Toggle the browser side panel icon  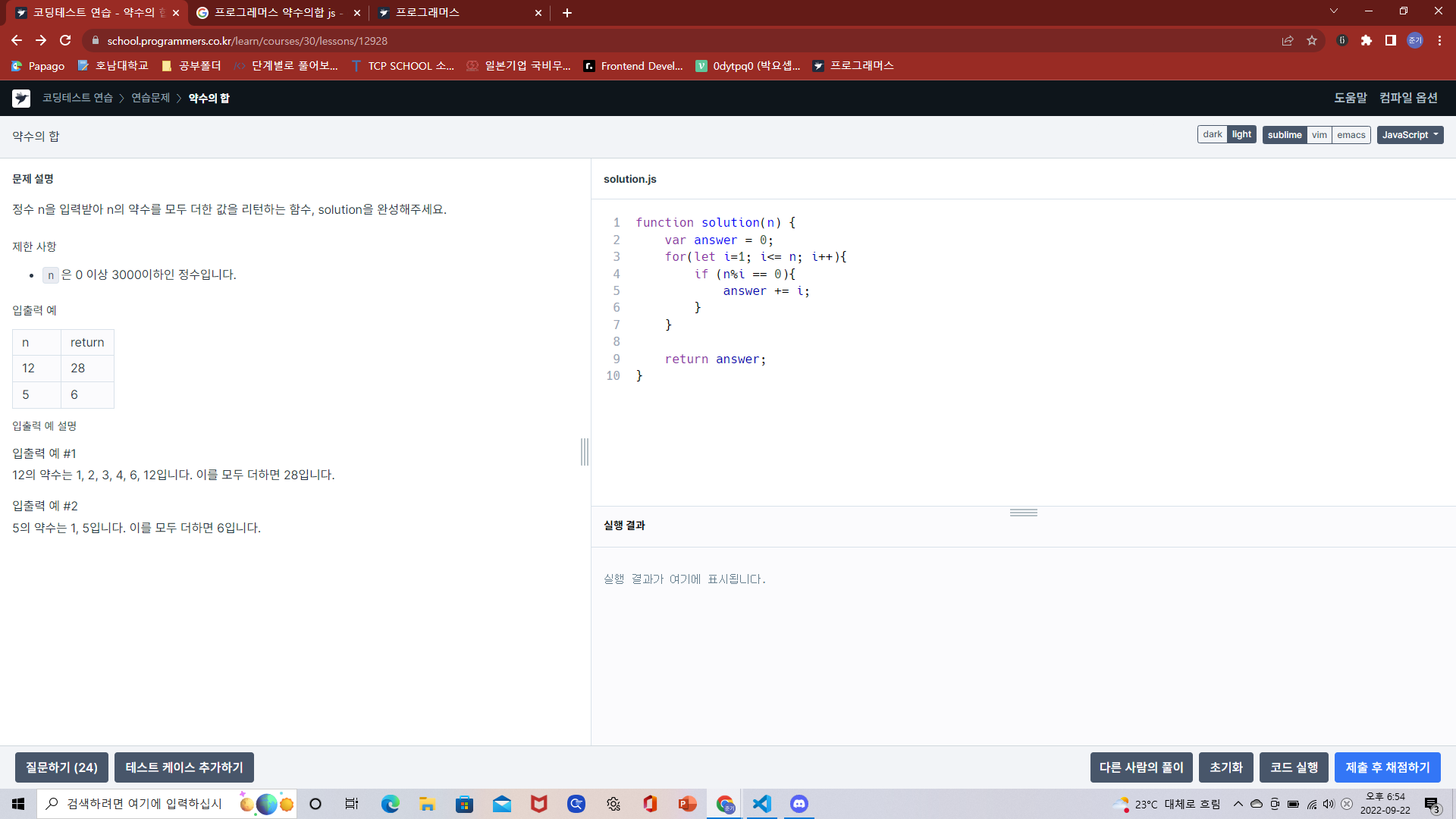point(1391,40)
